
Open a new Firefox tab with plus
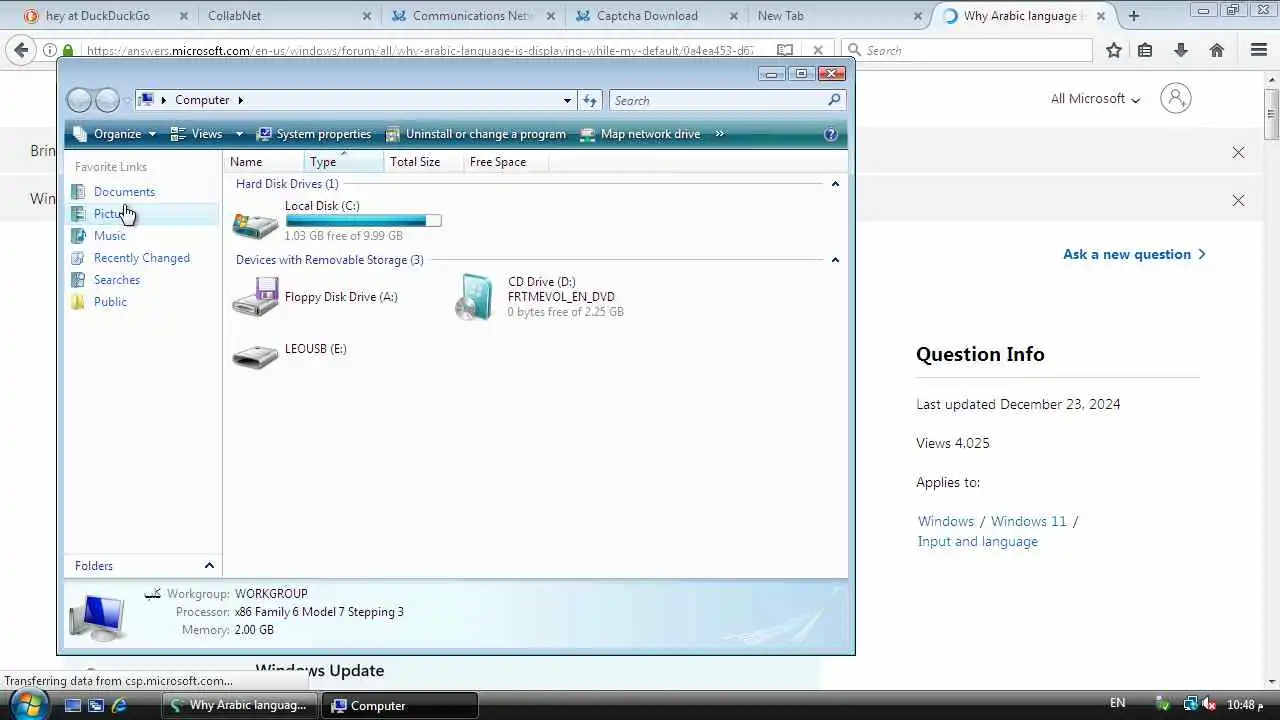(1133, 16)
